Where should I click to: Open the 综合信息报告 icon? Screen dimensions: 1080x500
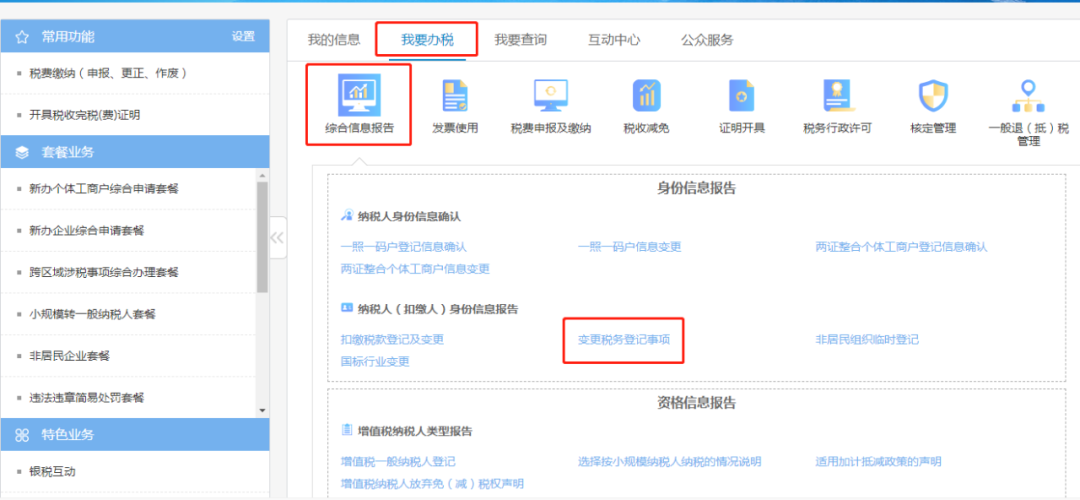[359, 96]
